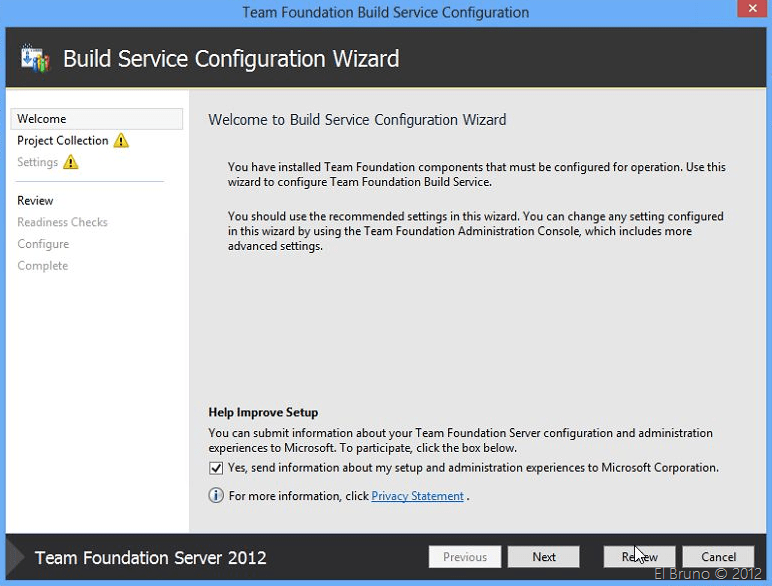
Task: Select the Review step in the sidebar
Action: click(x=36, y=201)
